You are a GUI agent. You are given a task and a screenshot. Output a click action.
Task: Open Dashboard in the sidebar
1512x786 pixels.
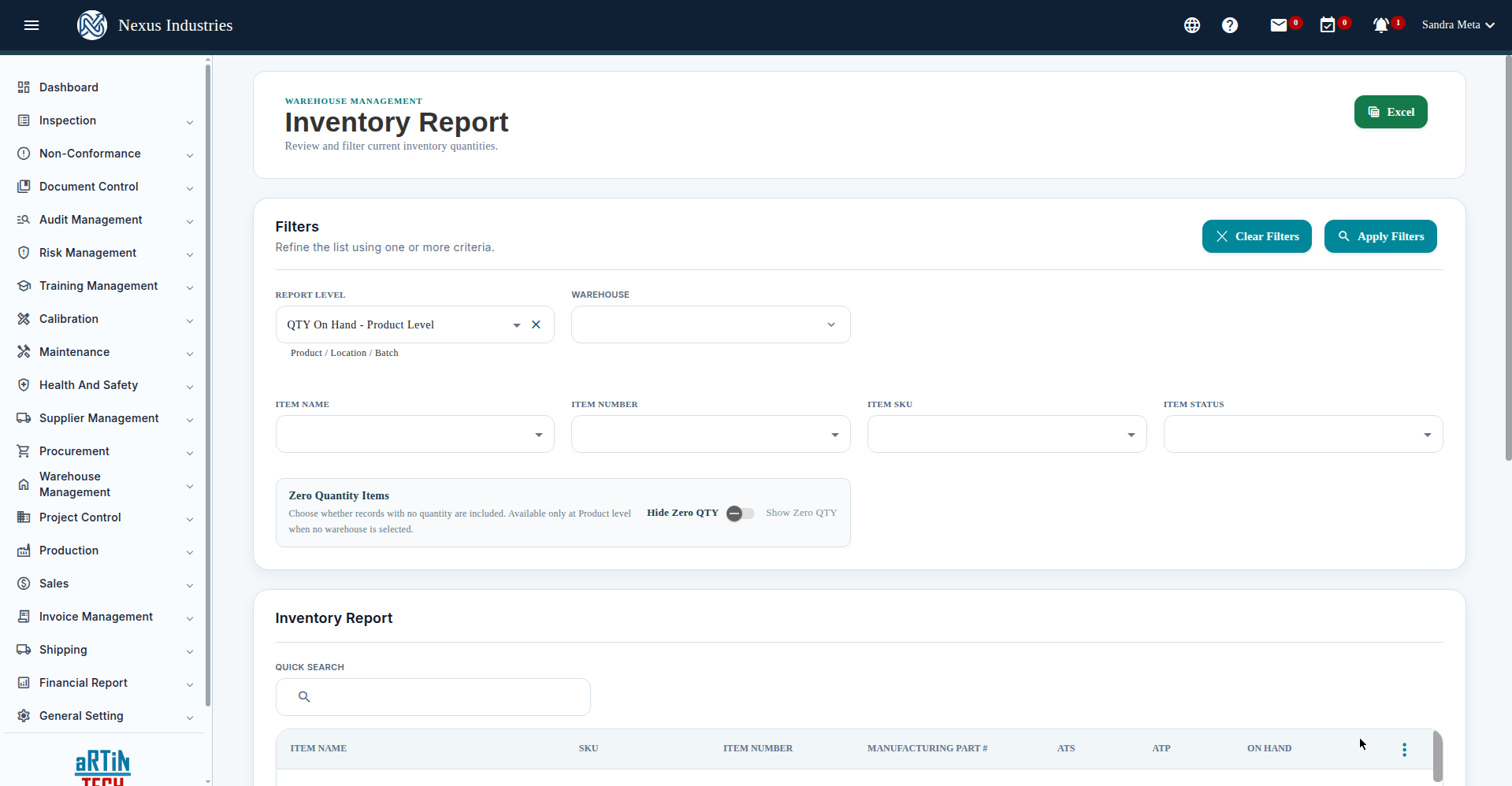[x=69, y=87]
